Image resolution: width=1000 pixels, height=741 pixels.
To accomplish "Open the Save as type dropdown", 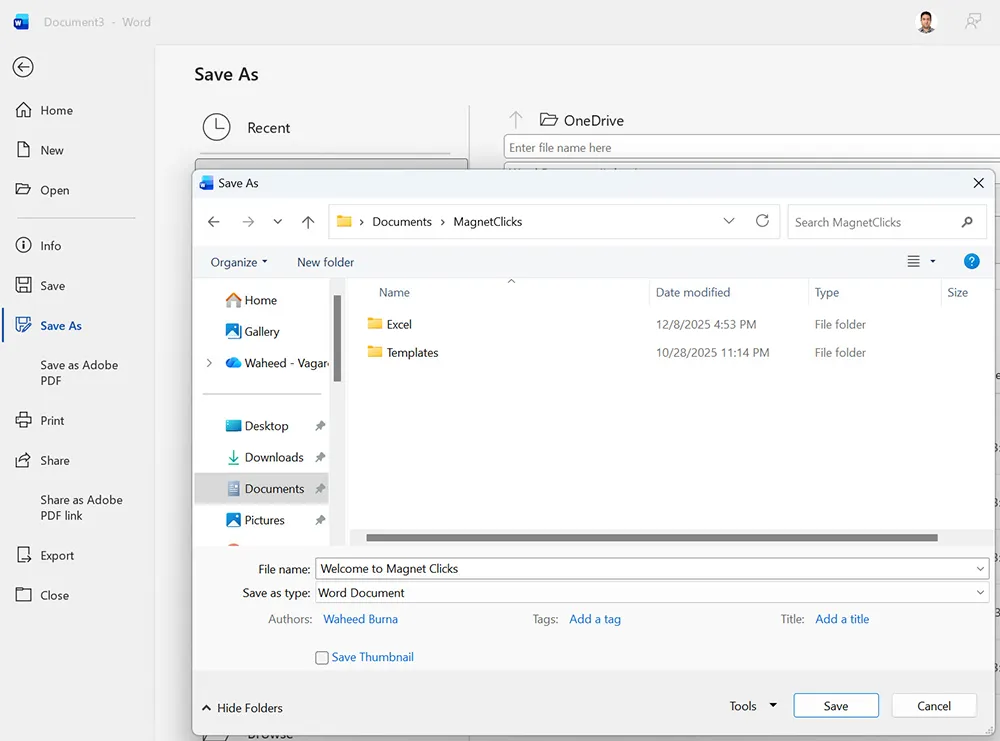I will point(979,592).
